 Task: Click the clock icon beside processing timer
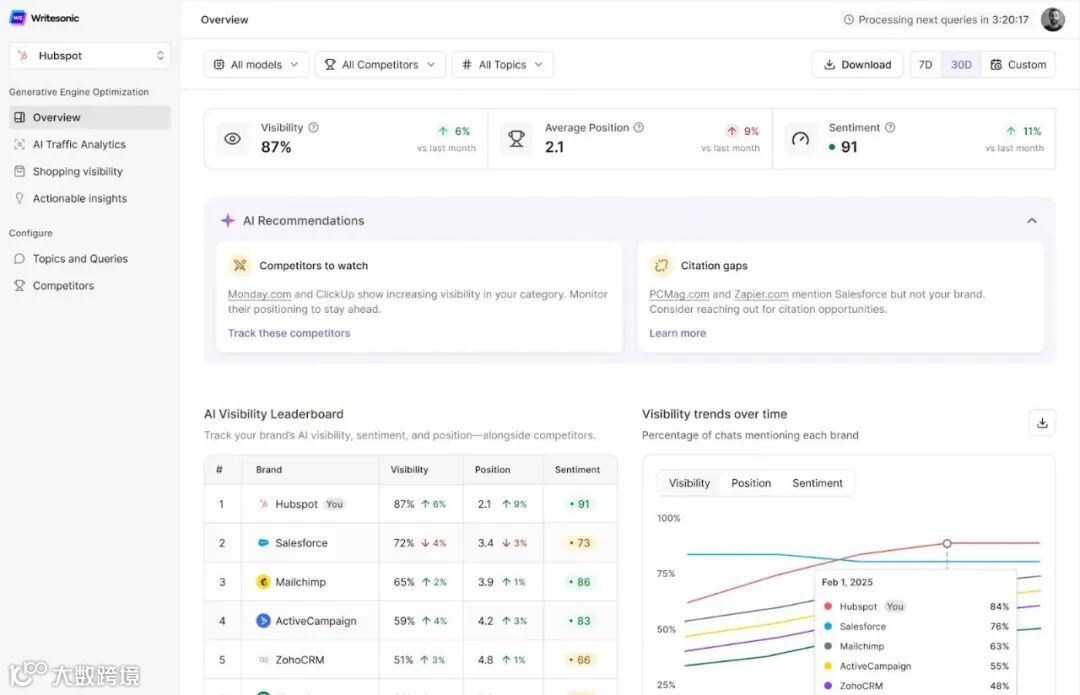point(849,20)
